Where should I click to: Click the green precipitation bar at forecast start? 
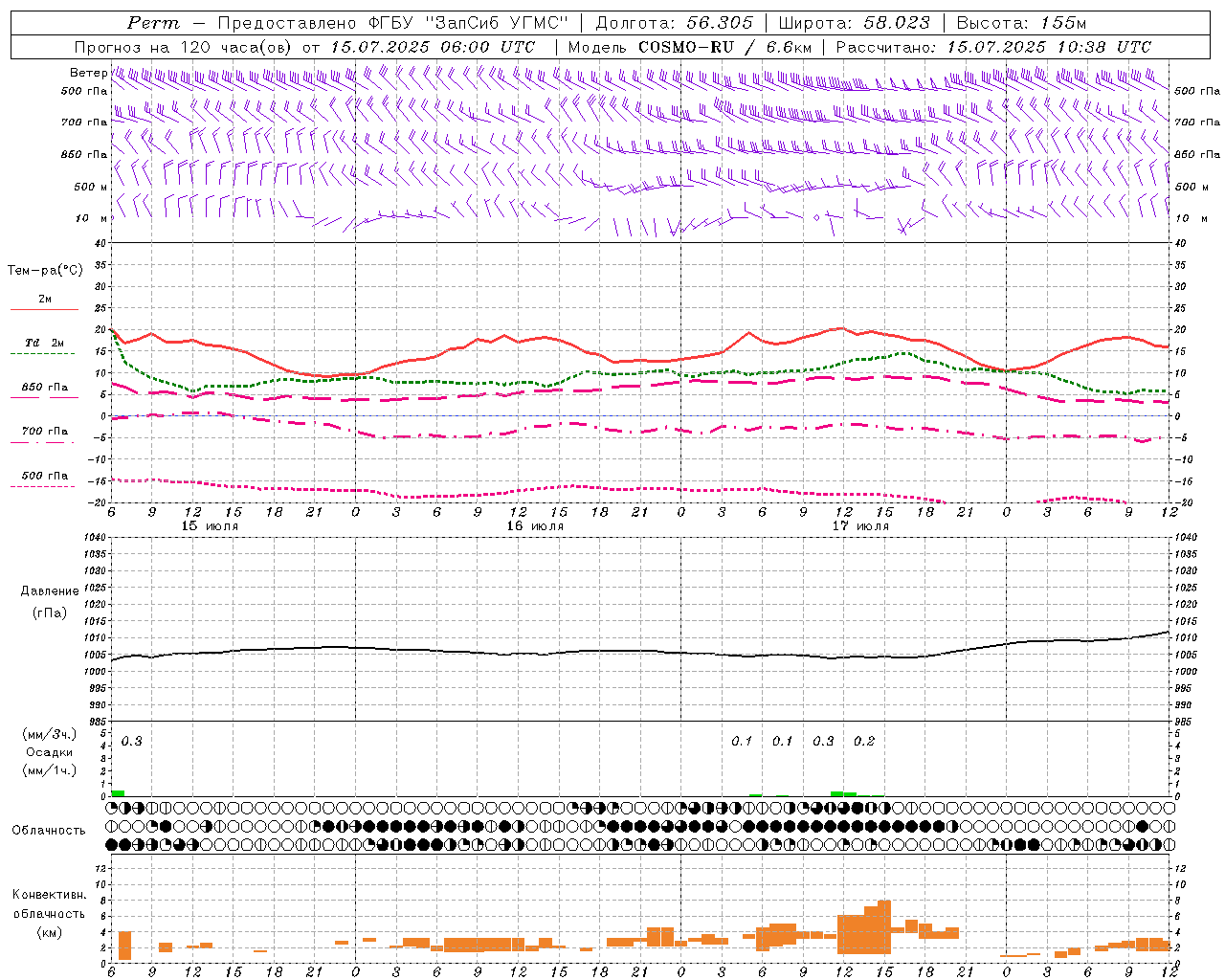pyautogui.click(x=118, y=793)
